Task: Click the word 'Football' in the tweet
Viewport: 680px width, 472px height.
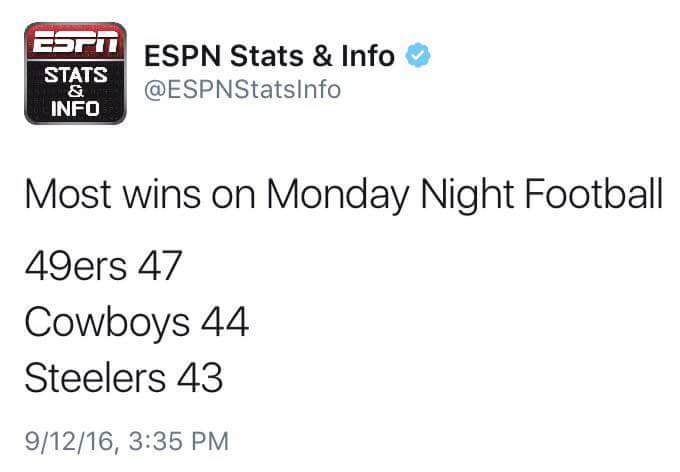Action: tap(594, 193)
